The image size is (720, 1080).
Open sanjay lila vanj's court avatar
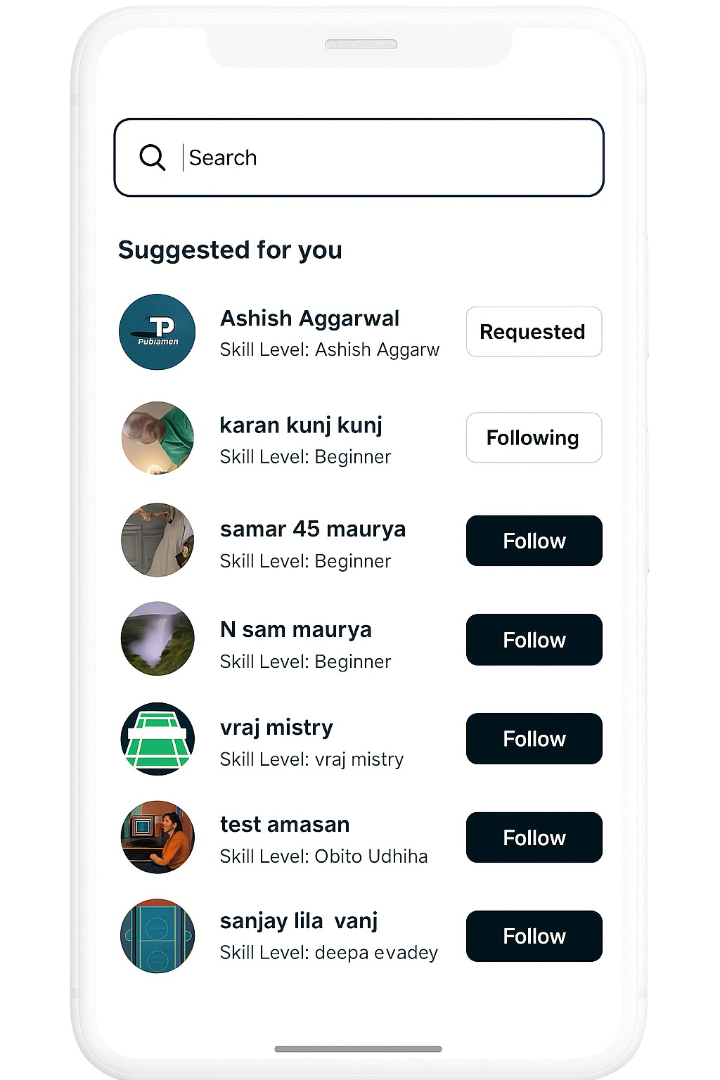coord(157,936)
